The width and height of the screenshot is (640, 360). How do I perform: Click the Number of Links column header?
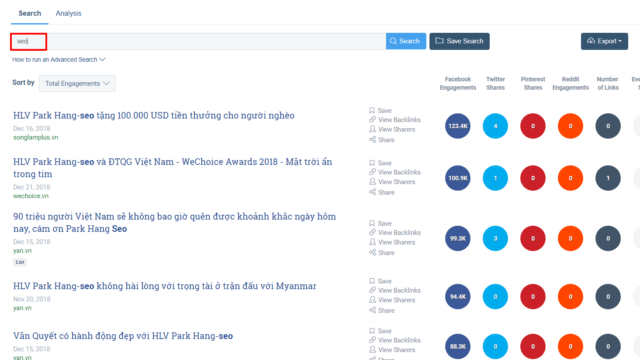tap(608, 83)
